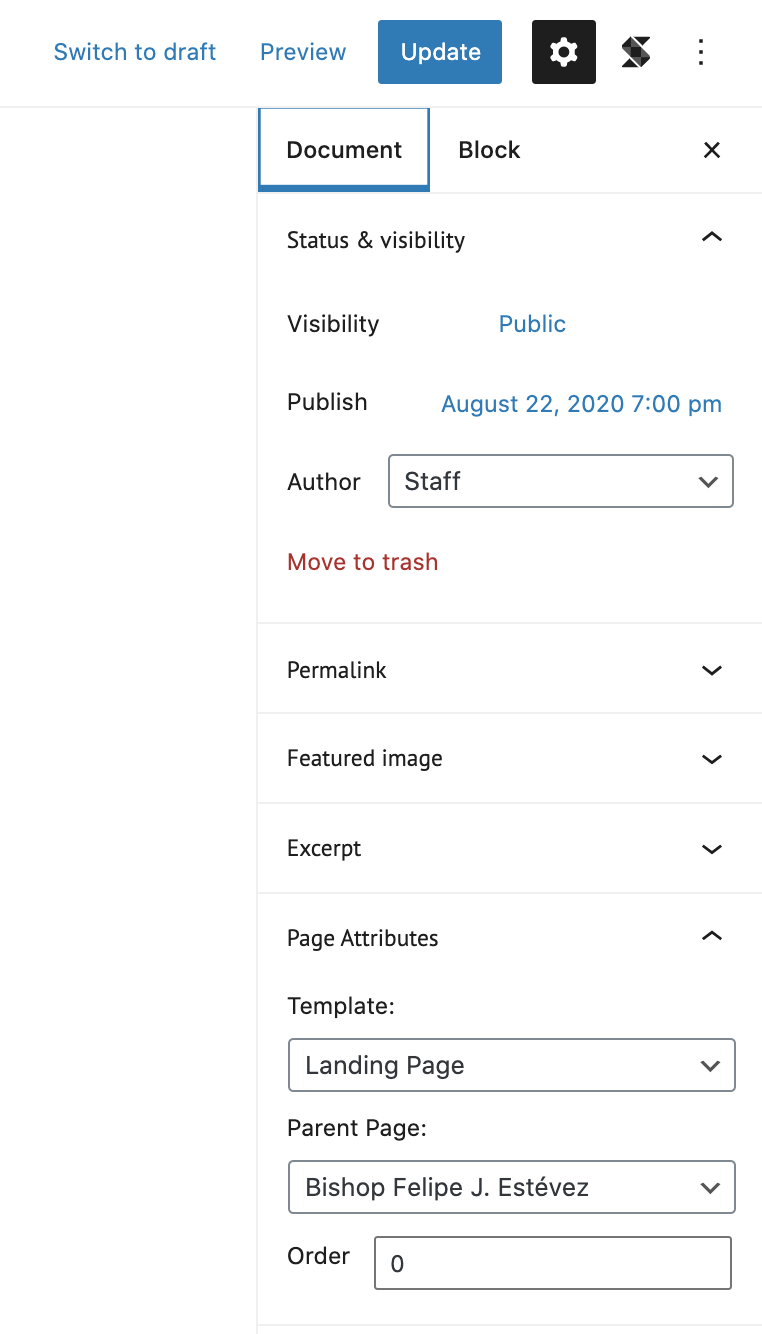The height and width of the screenshot is (1334, 762).
Task: Open the Template dropdown showing Landing Page
Action: pyautogui.click(x=511, y=1065)
